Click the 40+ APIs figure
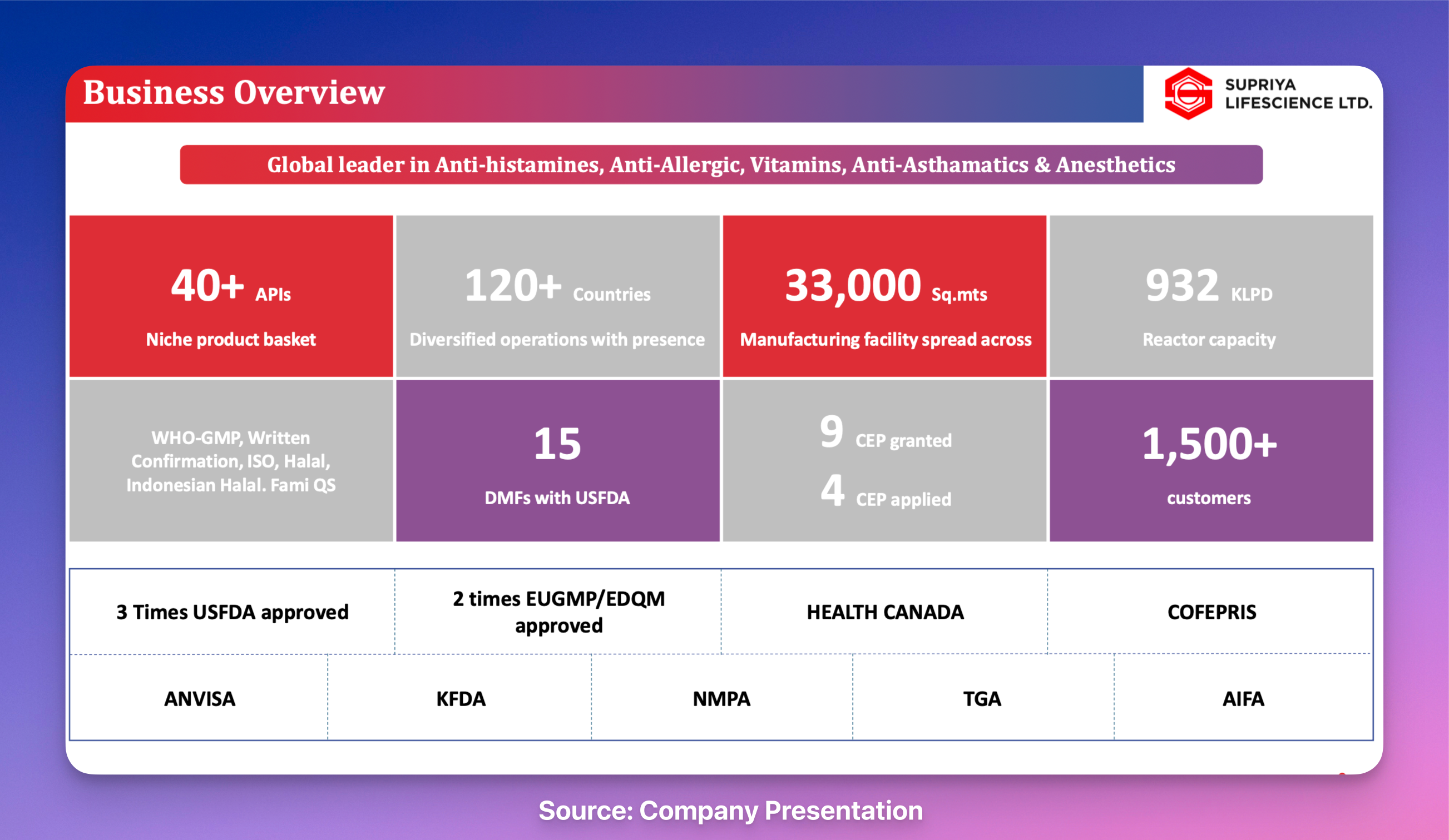Screen dimensions: 1449x840 231,286
